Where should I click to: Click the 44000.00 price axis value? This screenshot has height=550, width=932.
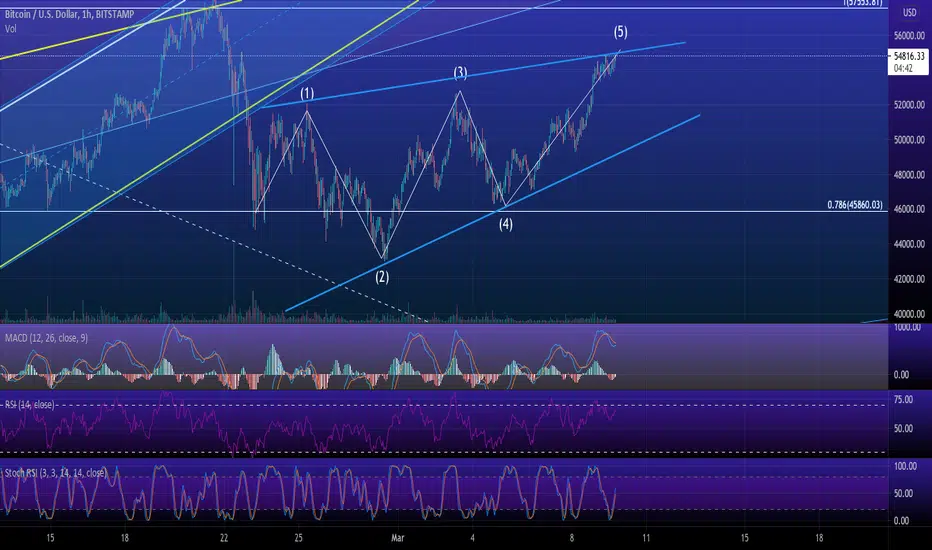coord(909,244)
